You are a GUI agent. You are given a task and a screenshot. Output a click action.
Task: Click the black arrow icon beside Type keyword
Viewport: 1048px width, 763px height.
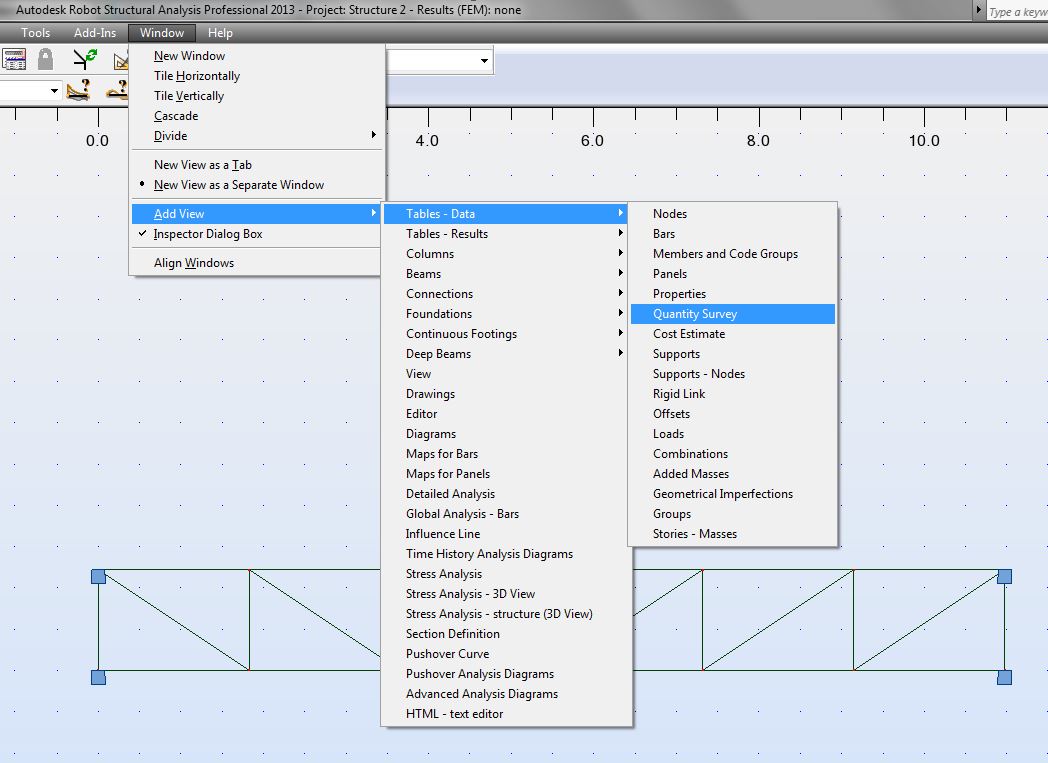point(979,9)
